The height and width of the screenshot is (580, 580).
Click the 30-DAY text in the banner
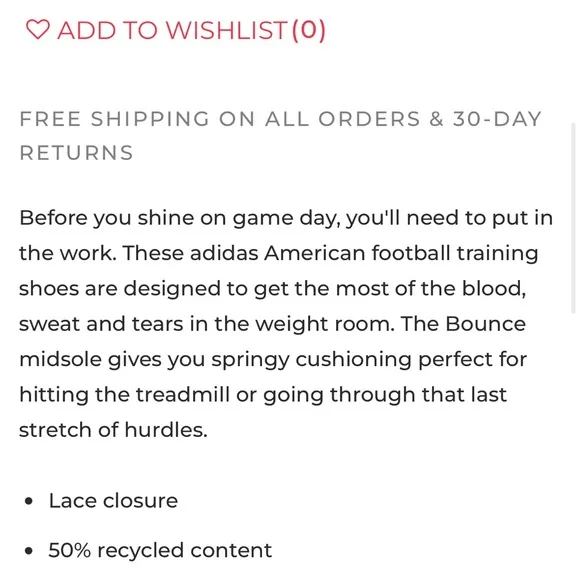point(497,119)
